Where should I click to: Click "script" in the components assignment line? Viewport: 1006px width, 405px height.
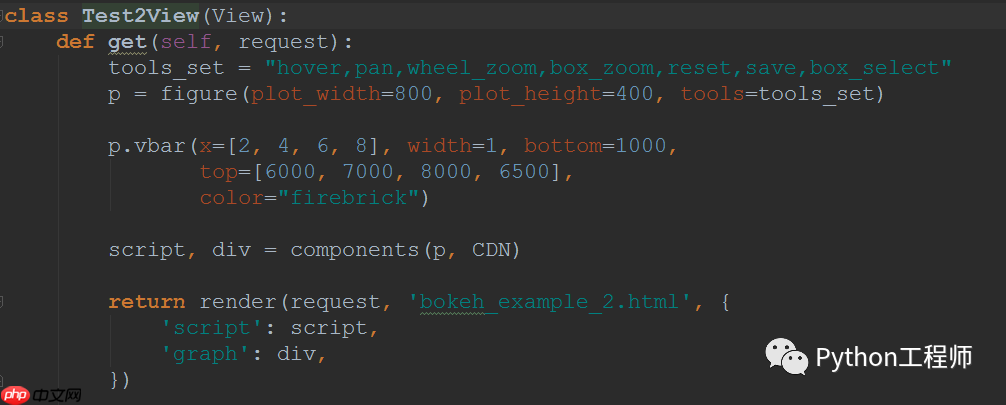click(x=147, y=250)
